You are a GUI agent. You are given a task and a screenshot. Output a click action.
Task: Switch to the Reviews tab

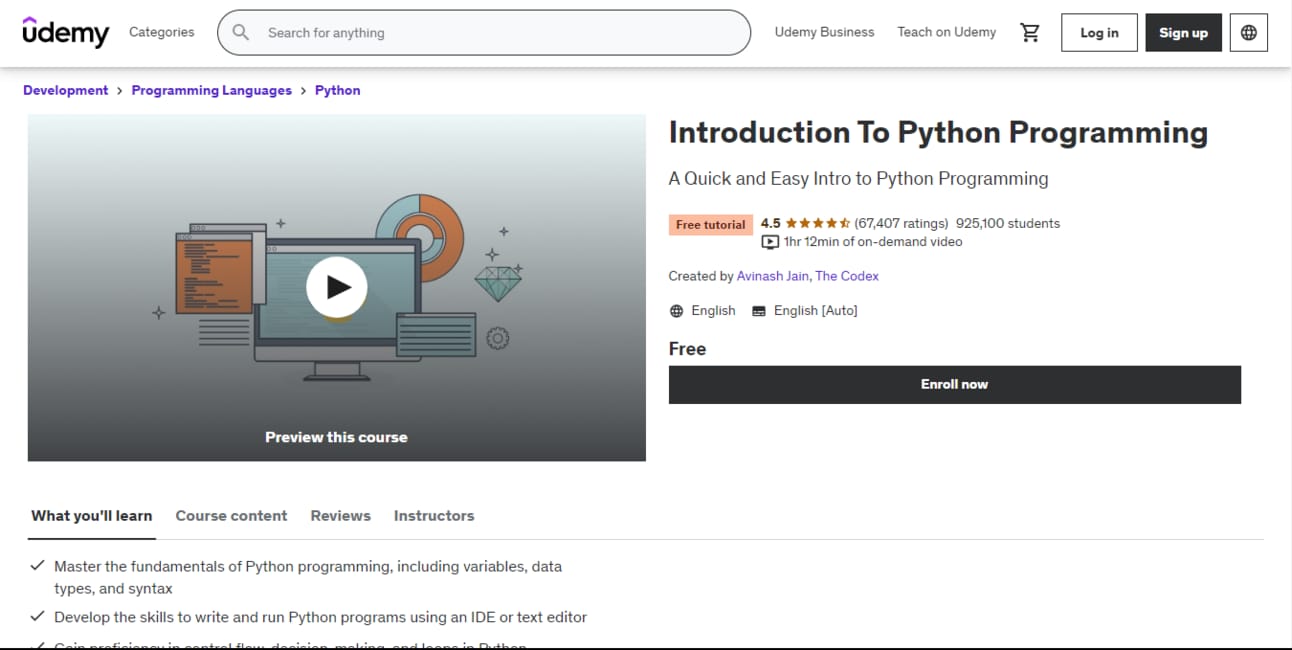340,516
